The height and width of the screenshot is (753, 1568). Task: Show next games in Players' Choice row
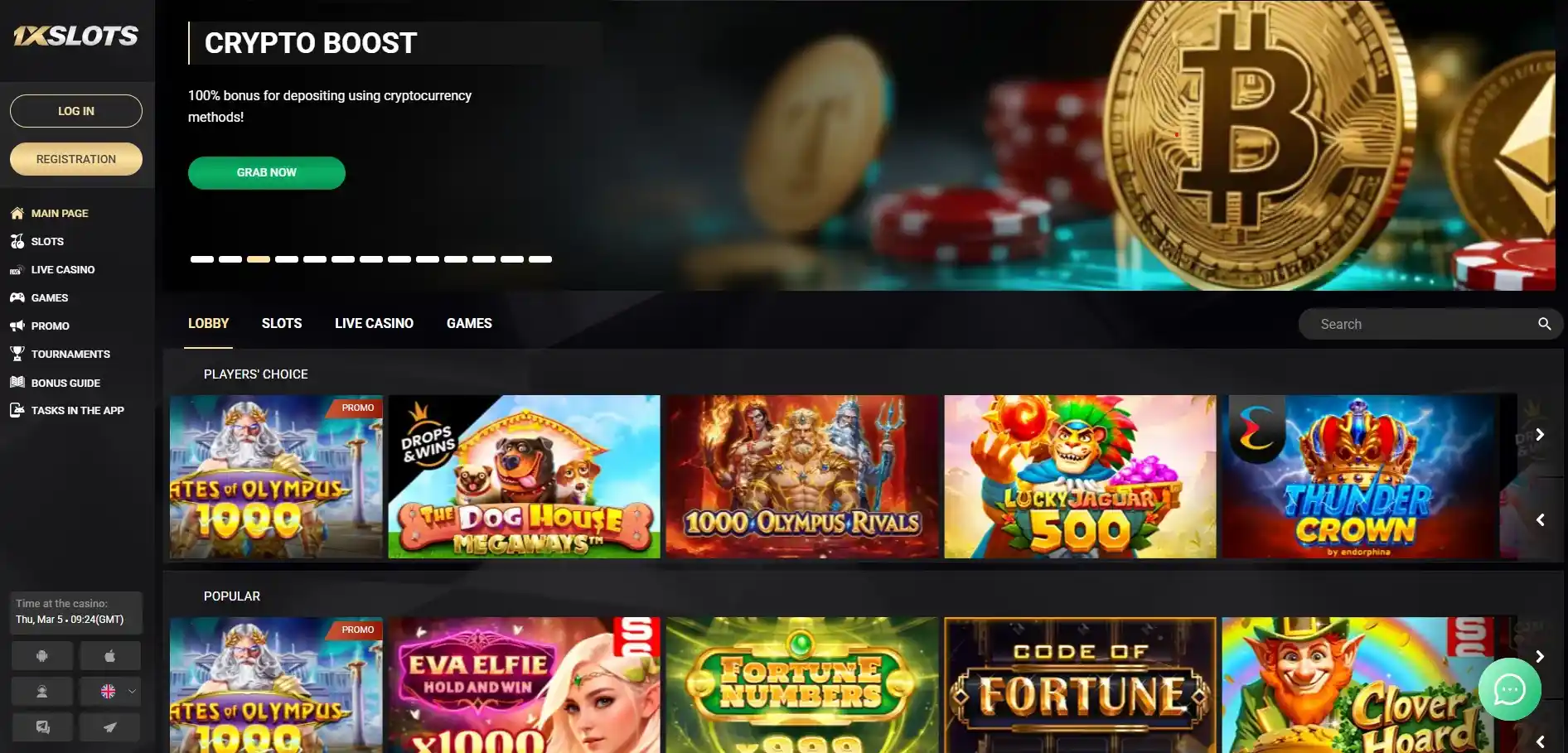[x=1539, y=435]
